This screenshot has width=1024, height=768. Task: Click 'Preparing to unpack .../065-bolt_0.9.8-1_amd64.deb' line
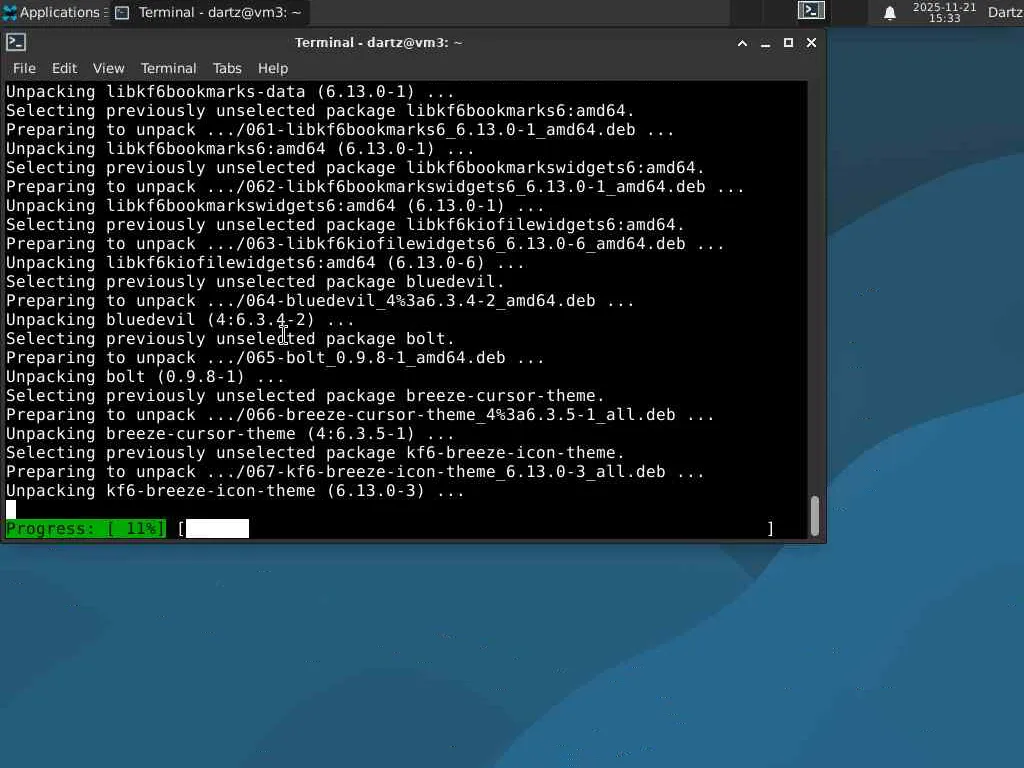coord(275,358)
